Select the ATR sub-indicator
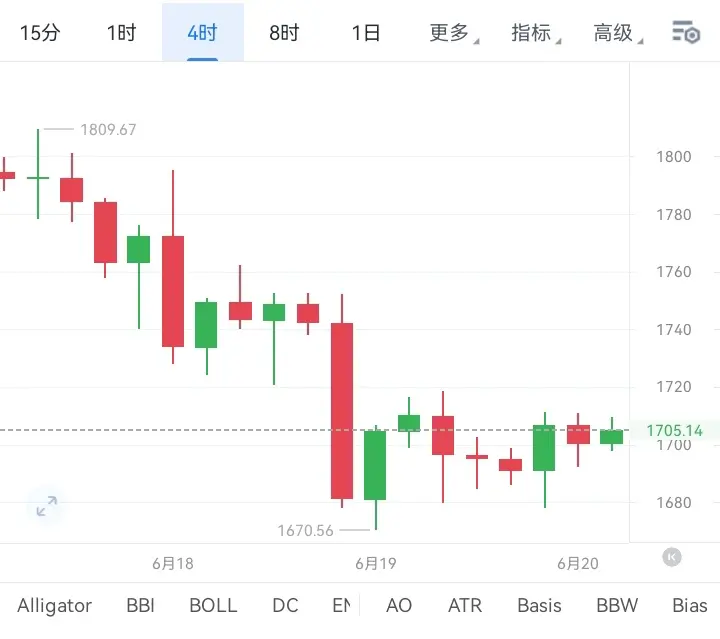Image resolution: width=720 pixels, height=639 pixels. point(465,605)
